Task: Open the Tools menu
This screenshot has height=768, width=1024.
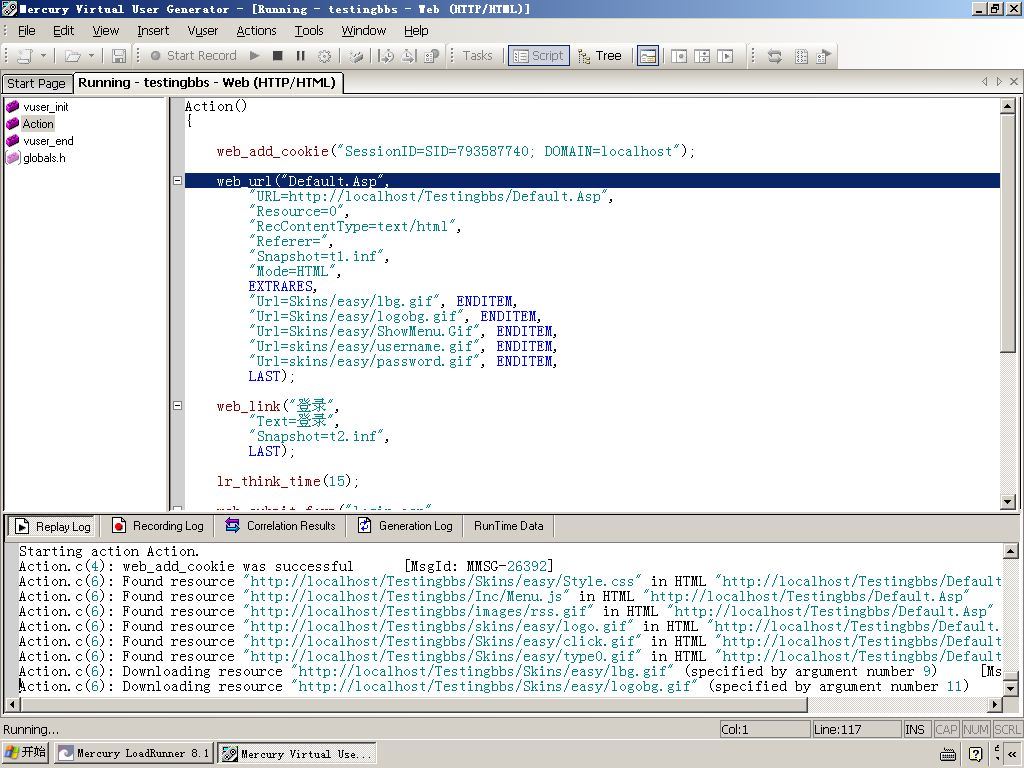Action: tap(309, 31)
